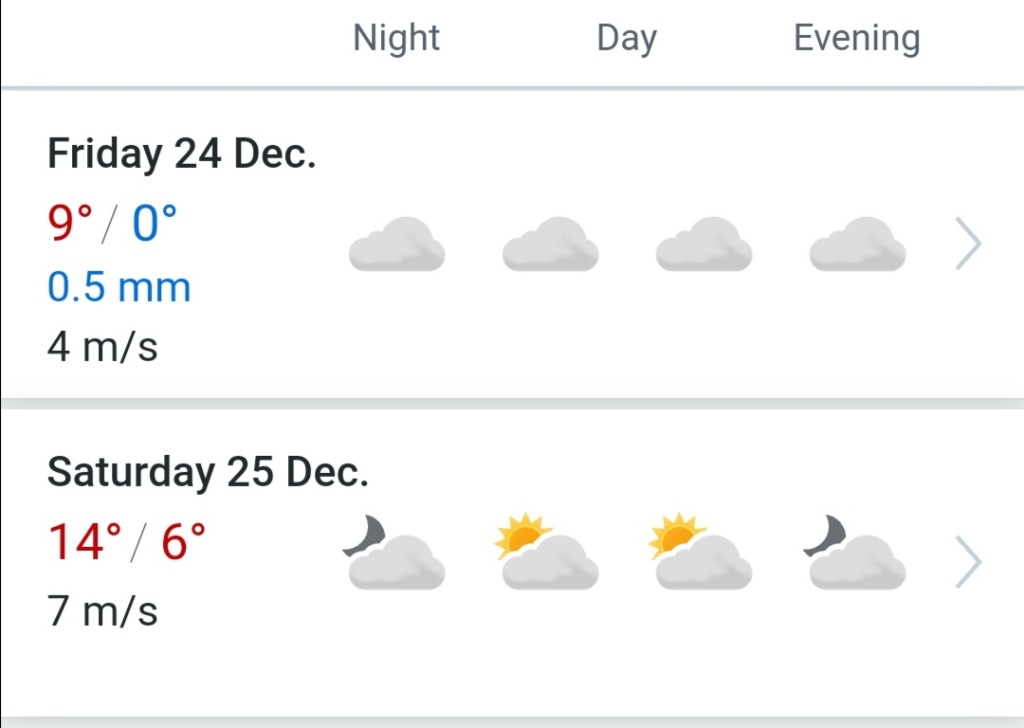Open the Friday 24 Dec. forecast title
This screenshot has width=1024, height=728.
[x=181, y=154]
